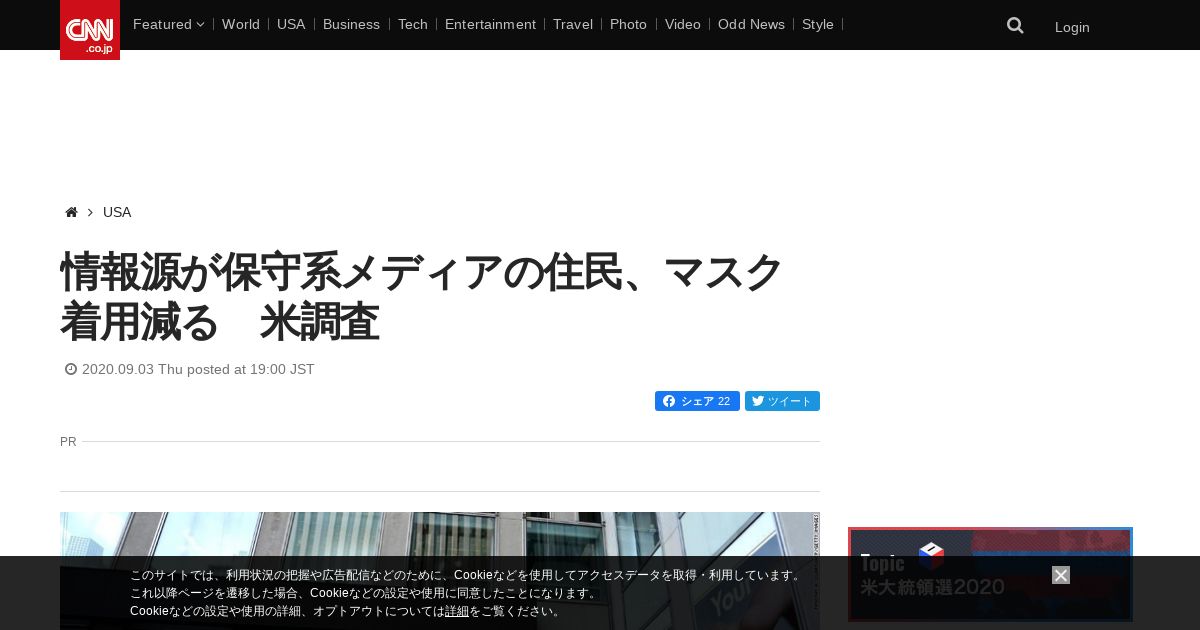Share article via Facebook シェア button
The height and width of the screenshot is (630, 1200).
(x=697, y=401)
